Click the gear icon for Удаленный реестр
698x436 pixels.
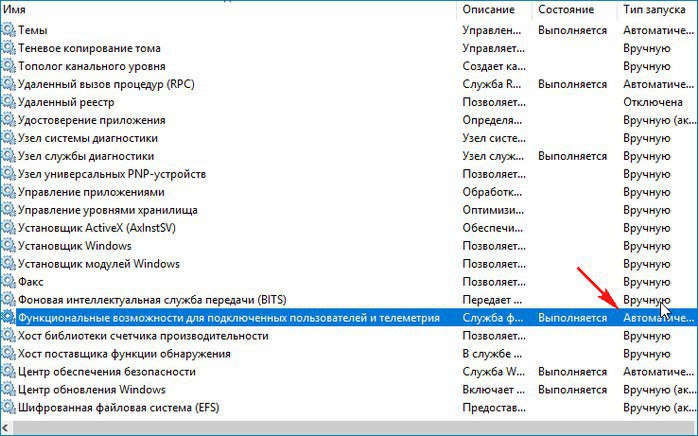pyautogui.click(x=8, y=102)
